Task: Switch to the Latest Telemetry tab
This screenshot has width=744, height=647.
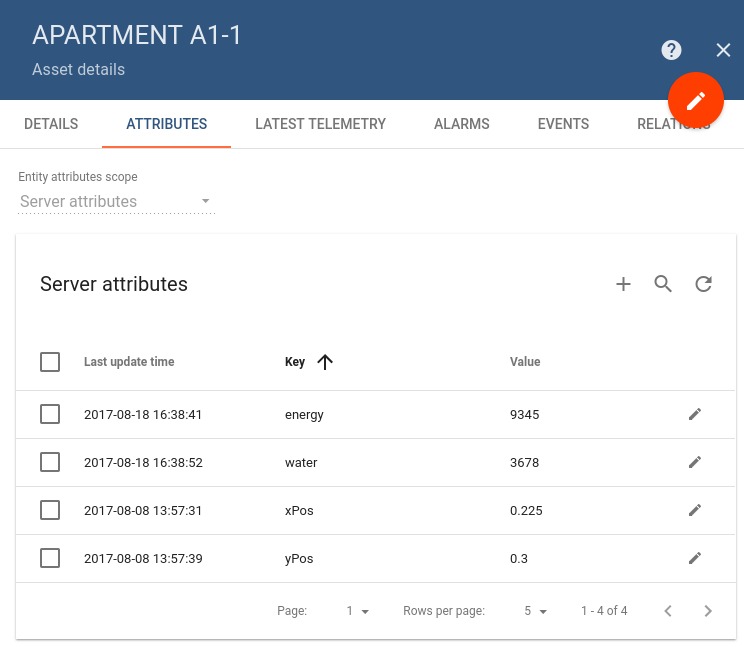Action: (x=320, y=124)
